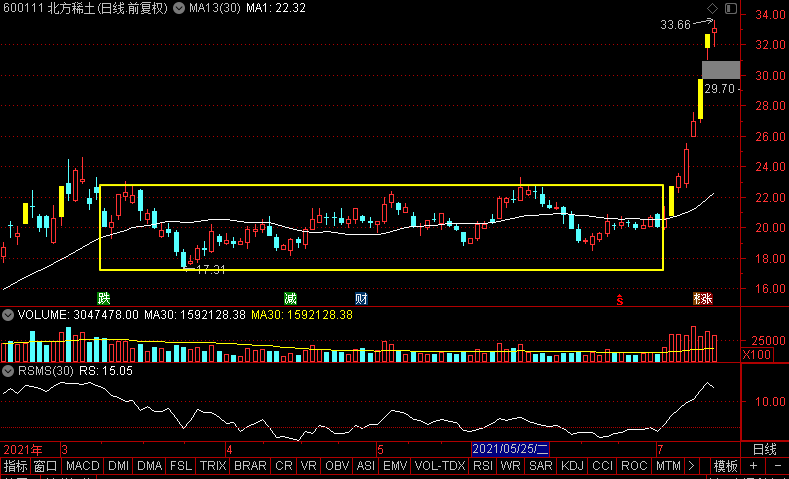Image resolution: width=789 pixels, height=479 pixels.
Task: Select the OBV indicator tab
Action: click(336, 465)
